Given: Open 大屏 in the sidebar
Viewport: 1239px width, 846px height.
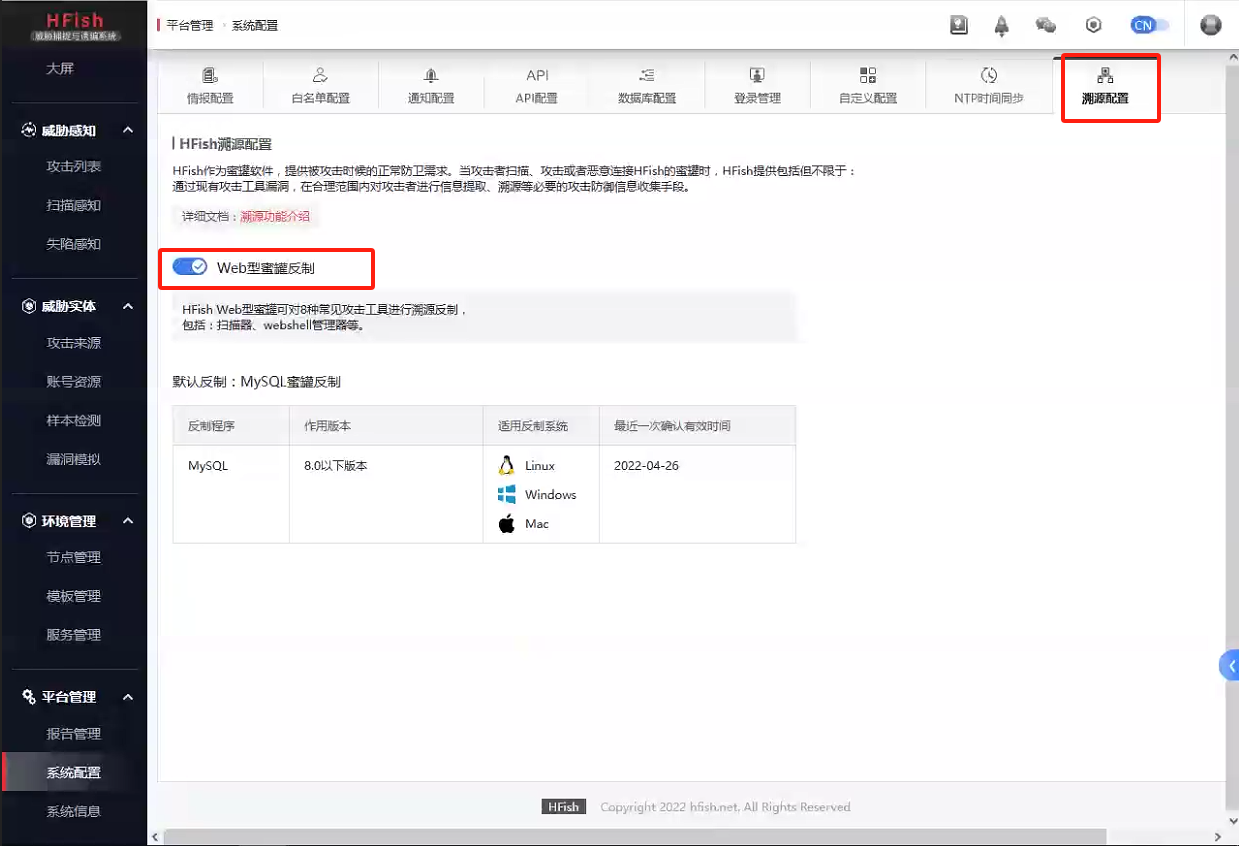Looking at the screenshot, I should coord(60,69).
